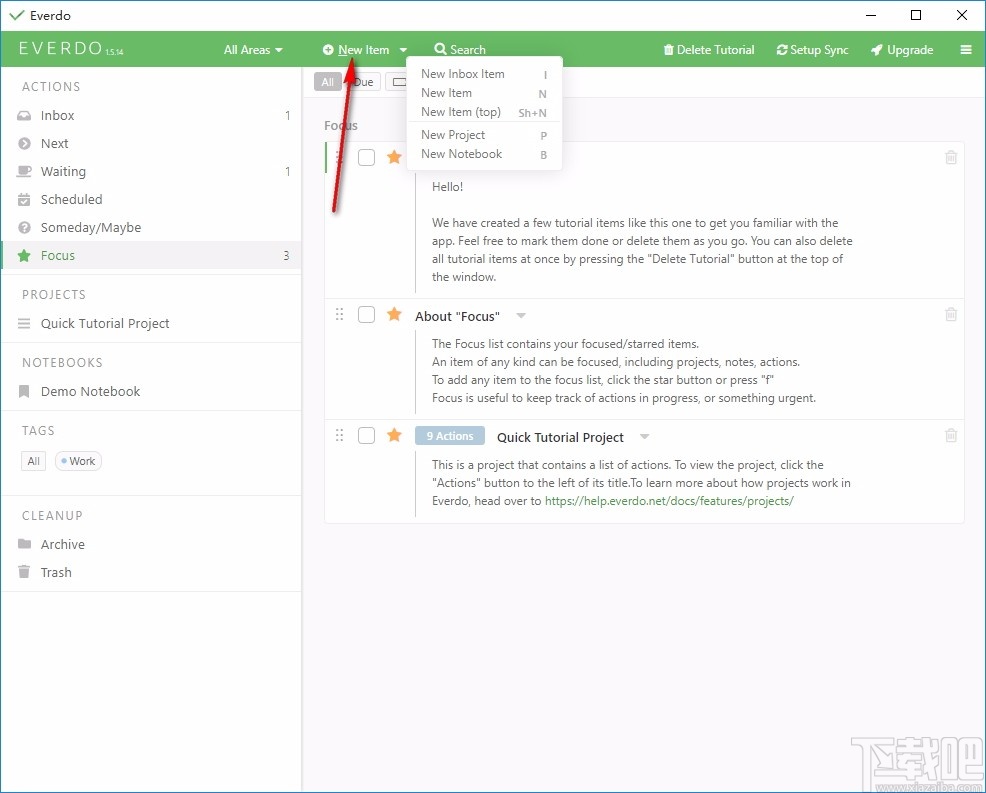Click the green Focus star icon in sidebar
The height and width of the screenshot is (793, 986).
pyautogui.click(x=24, y=255)
